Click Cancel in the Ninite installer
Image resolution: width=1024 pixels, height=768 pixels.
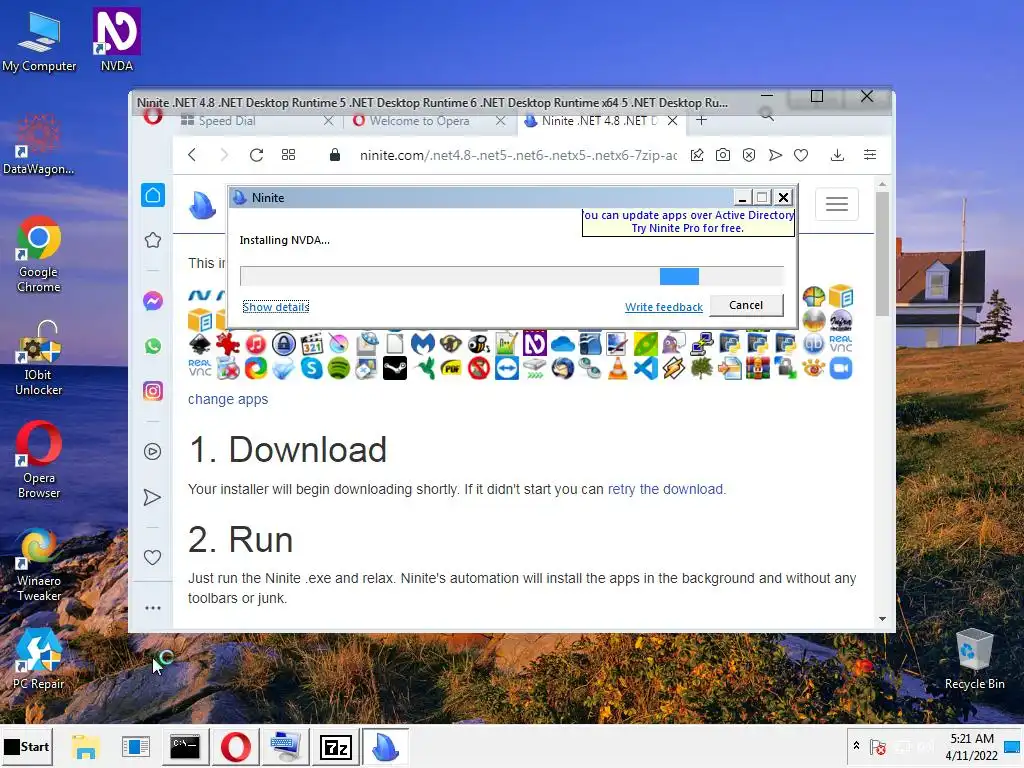coord(746,305)
